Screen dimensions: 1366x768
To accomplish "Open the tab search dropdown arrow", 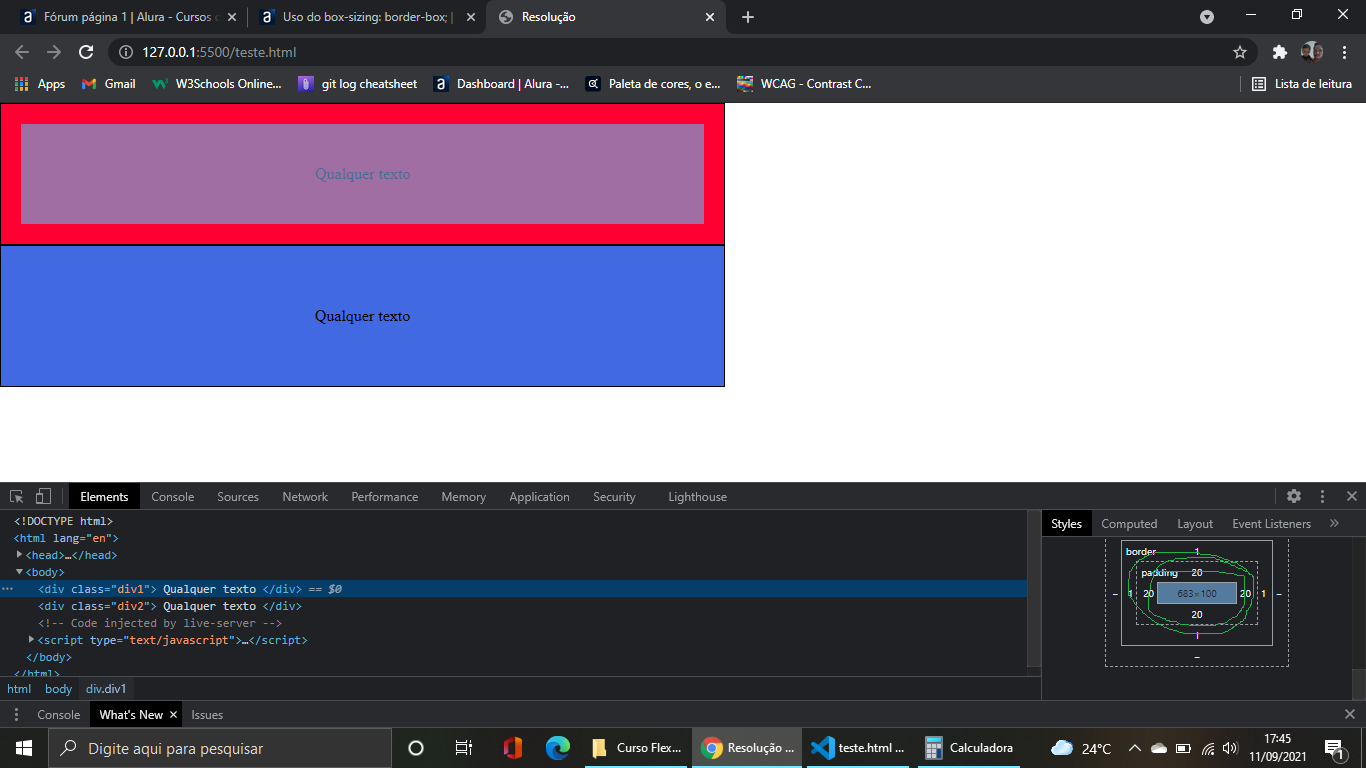I will [1207, 17].
